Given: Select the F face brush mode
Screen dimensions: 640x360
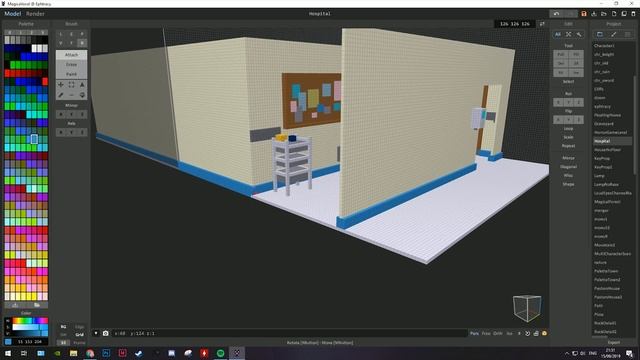Looking at the screenshot, I should click(x=71, y=43).
